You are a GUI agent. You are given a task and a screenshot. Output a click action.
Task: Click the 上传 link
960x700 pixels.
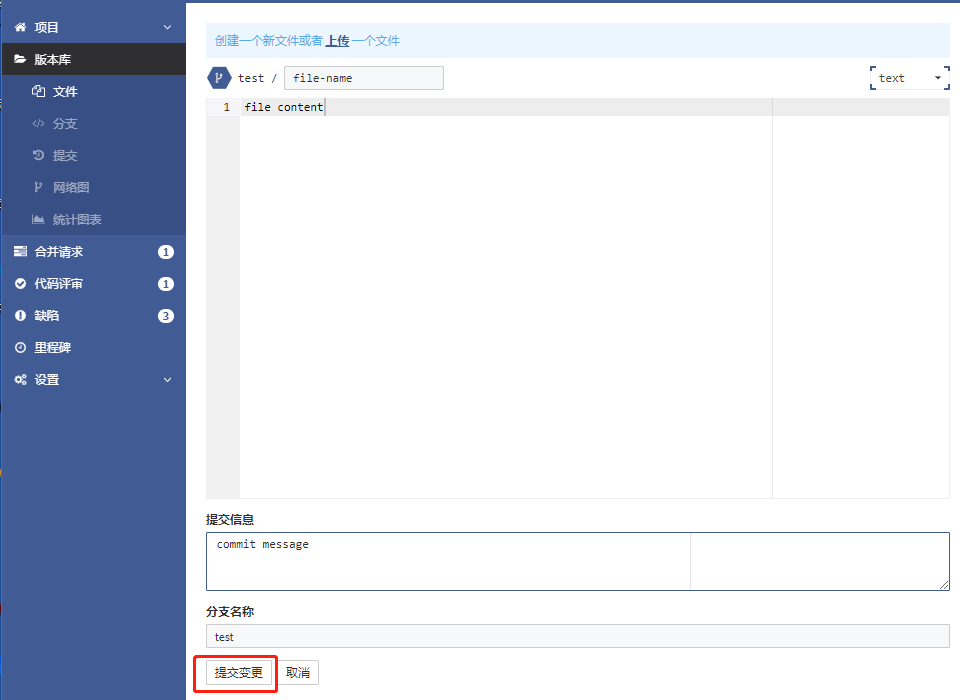pyautogui.click(x=337, y=41)
